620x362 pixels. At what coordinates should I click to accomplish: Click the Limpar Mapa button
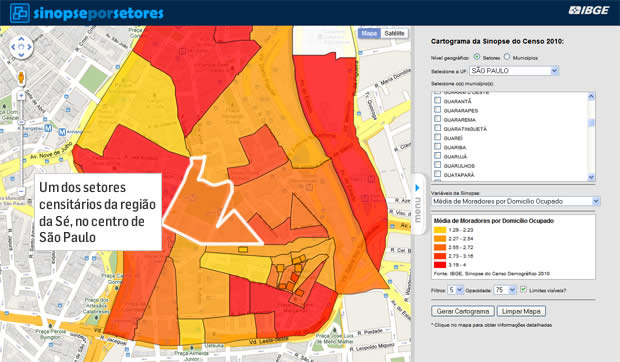click(x=521, y=311)
